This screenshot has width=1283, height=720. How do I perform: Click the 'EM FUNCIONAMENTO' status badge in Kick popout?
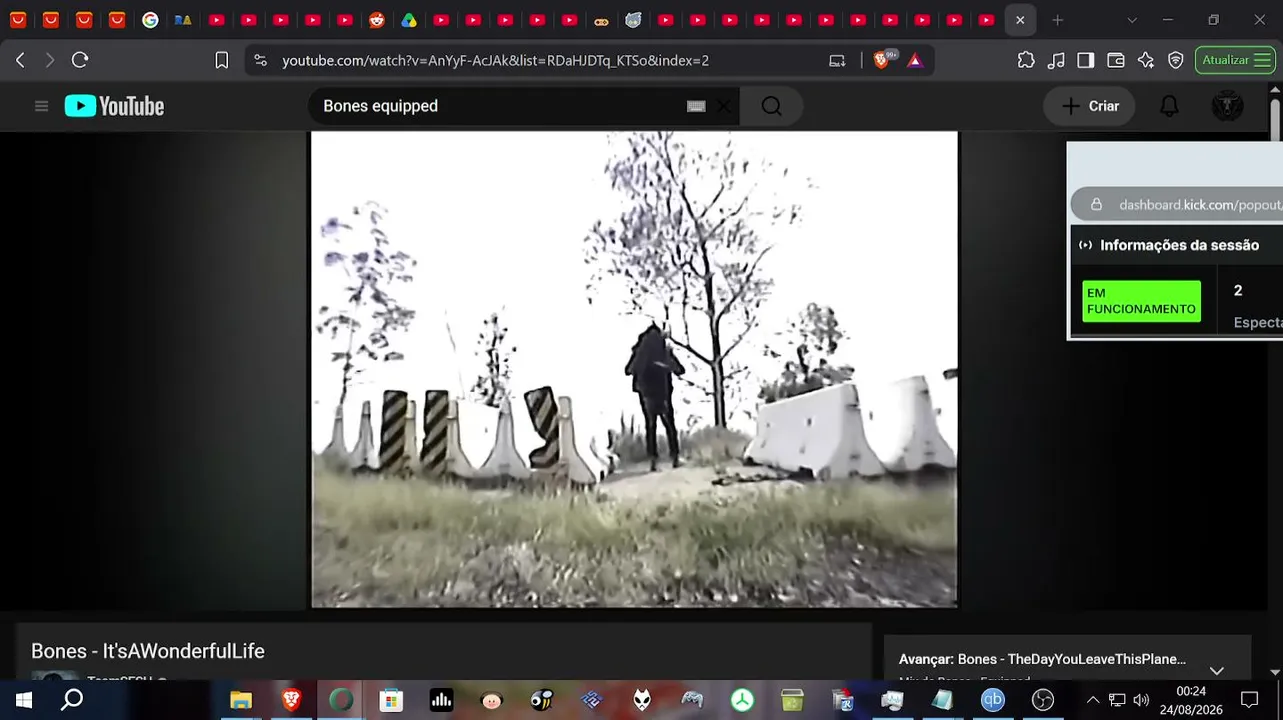(1141, 301)
